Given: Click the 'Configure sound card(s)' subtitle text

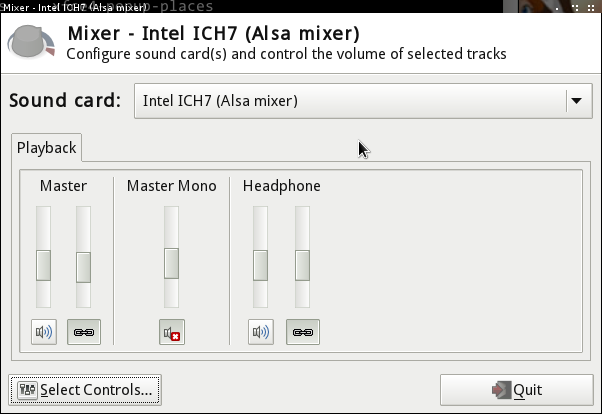Looking at the screenshot, I should pyautogui.click(x=286, y=54).
